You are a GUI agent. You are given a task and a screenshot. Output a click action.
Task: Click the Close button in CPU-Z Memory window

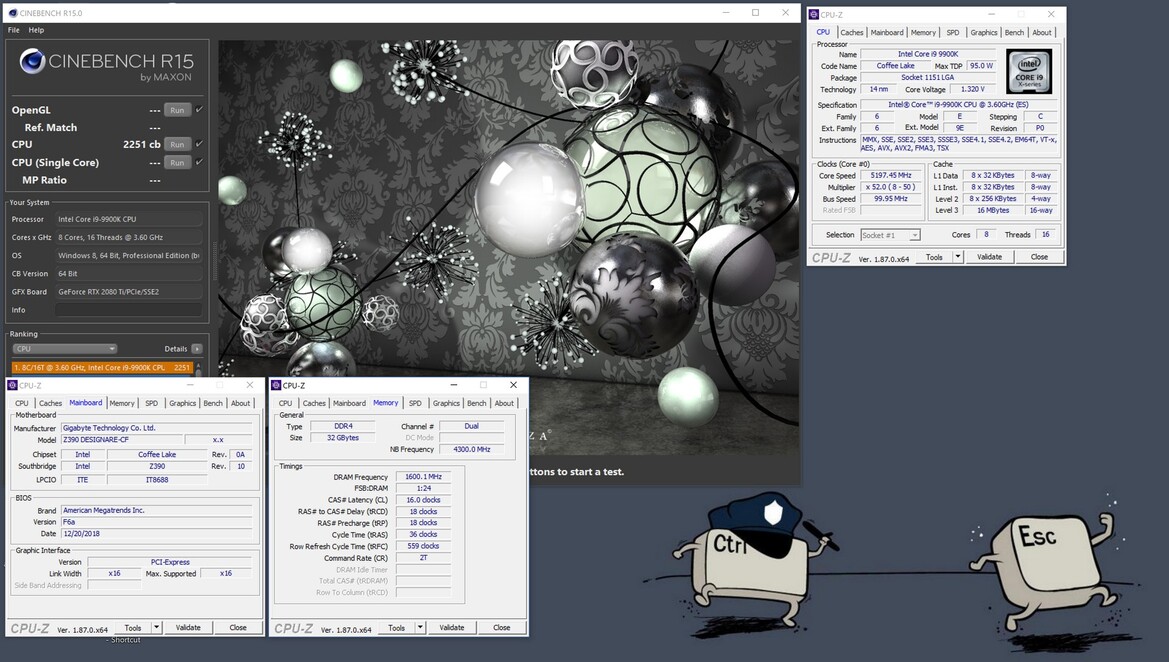[x=502, y=628]
